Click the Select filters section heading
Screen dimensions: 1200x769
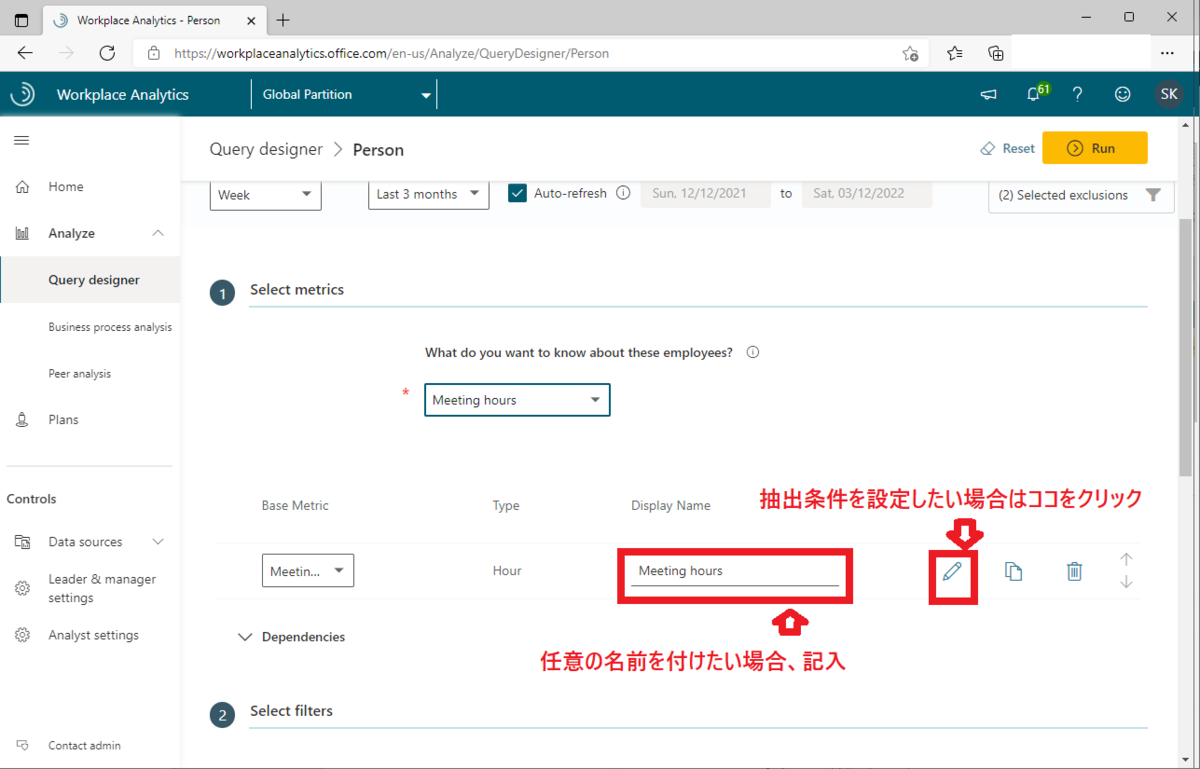291,710
